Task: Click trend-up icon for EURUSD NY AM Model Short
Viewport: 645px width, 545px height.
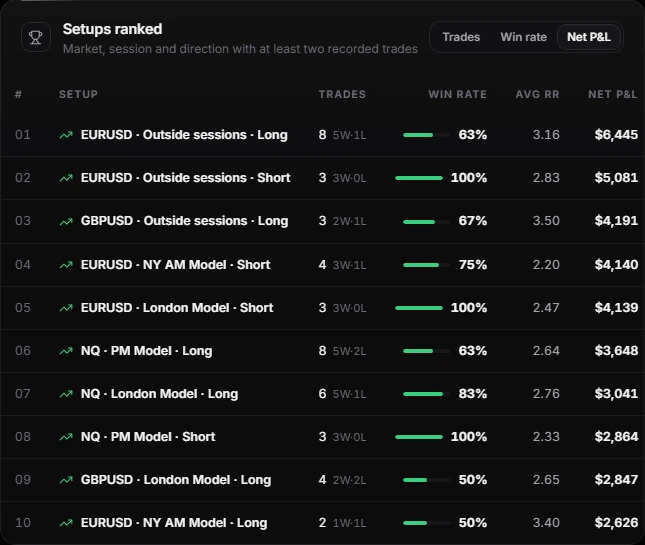Action: (66, 265)
